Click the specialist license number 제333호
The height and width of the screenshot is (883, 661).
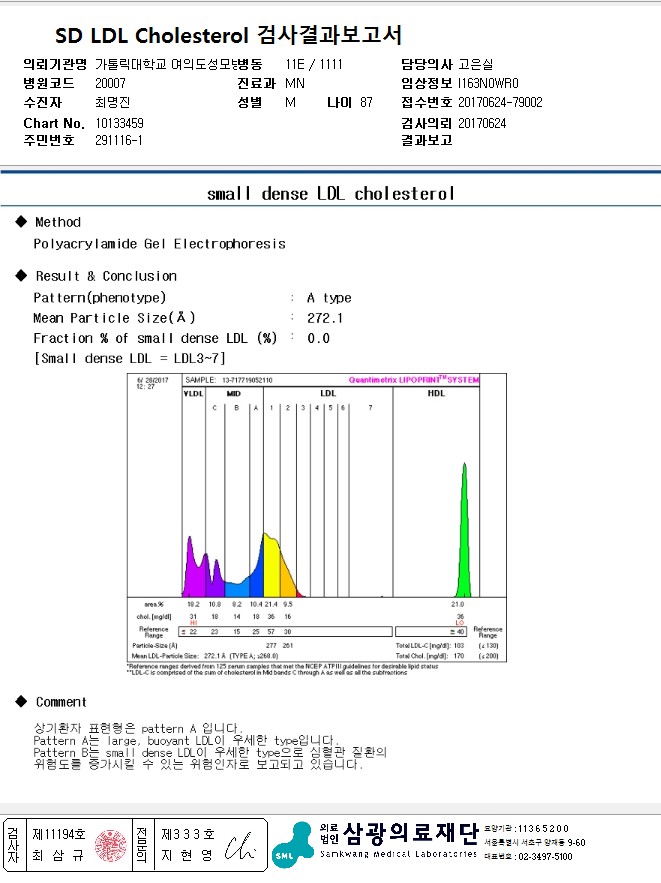[x=188, y=834]
